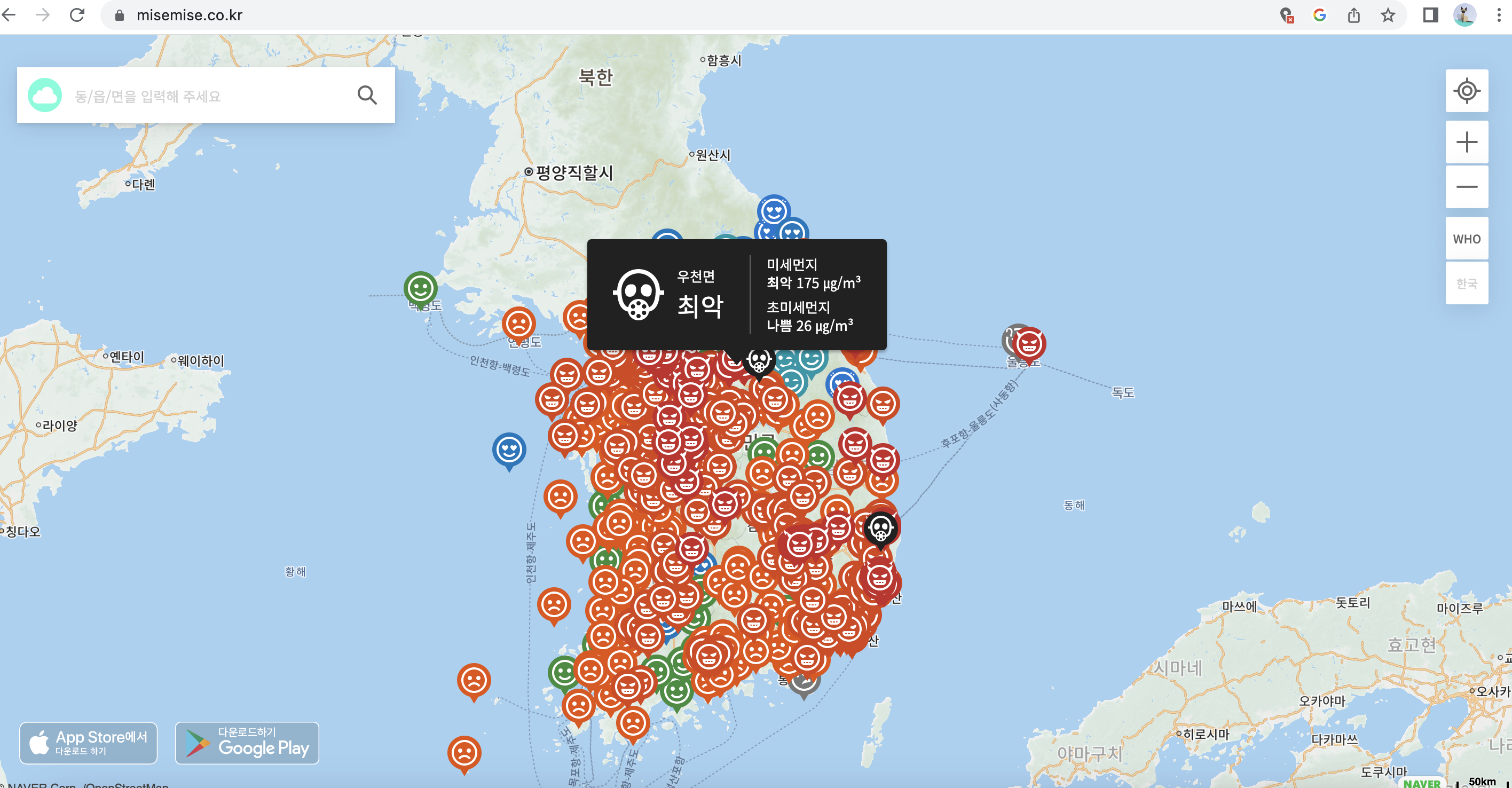The height and width of the screenshot is (788, 1512).
Task: Open Chrome three-dot menu
Action: 1499,14
